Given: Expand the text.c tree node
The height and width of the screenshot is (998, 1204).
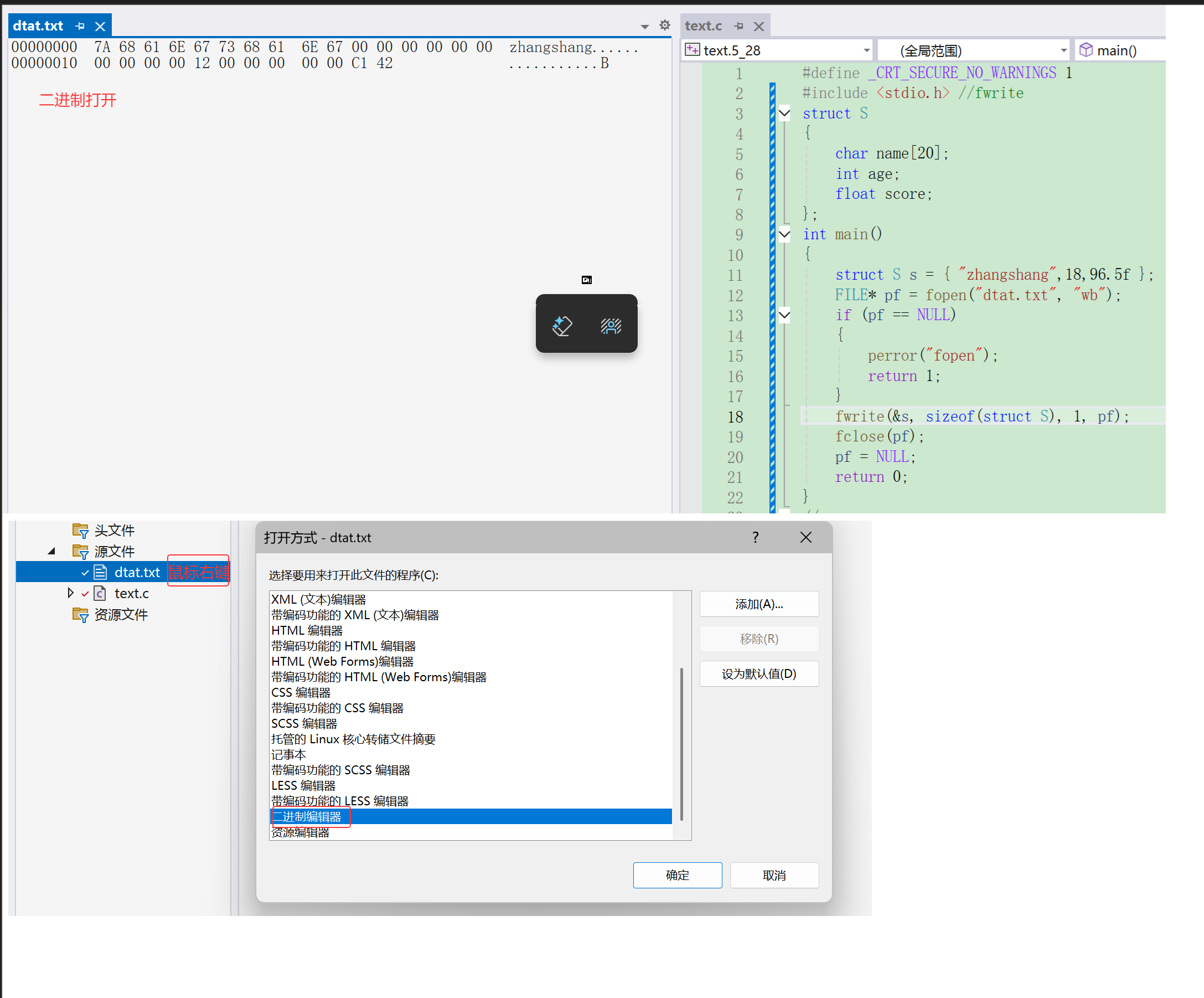Looking at the screenshot, I should (70, 593).
